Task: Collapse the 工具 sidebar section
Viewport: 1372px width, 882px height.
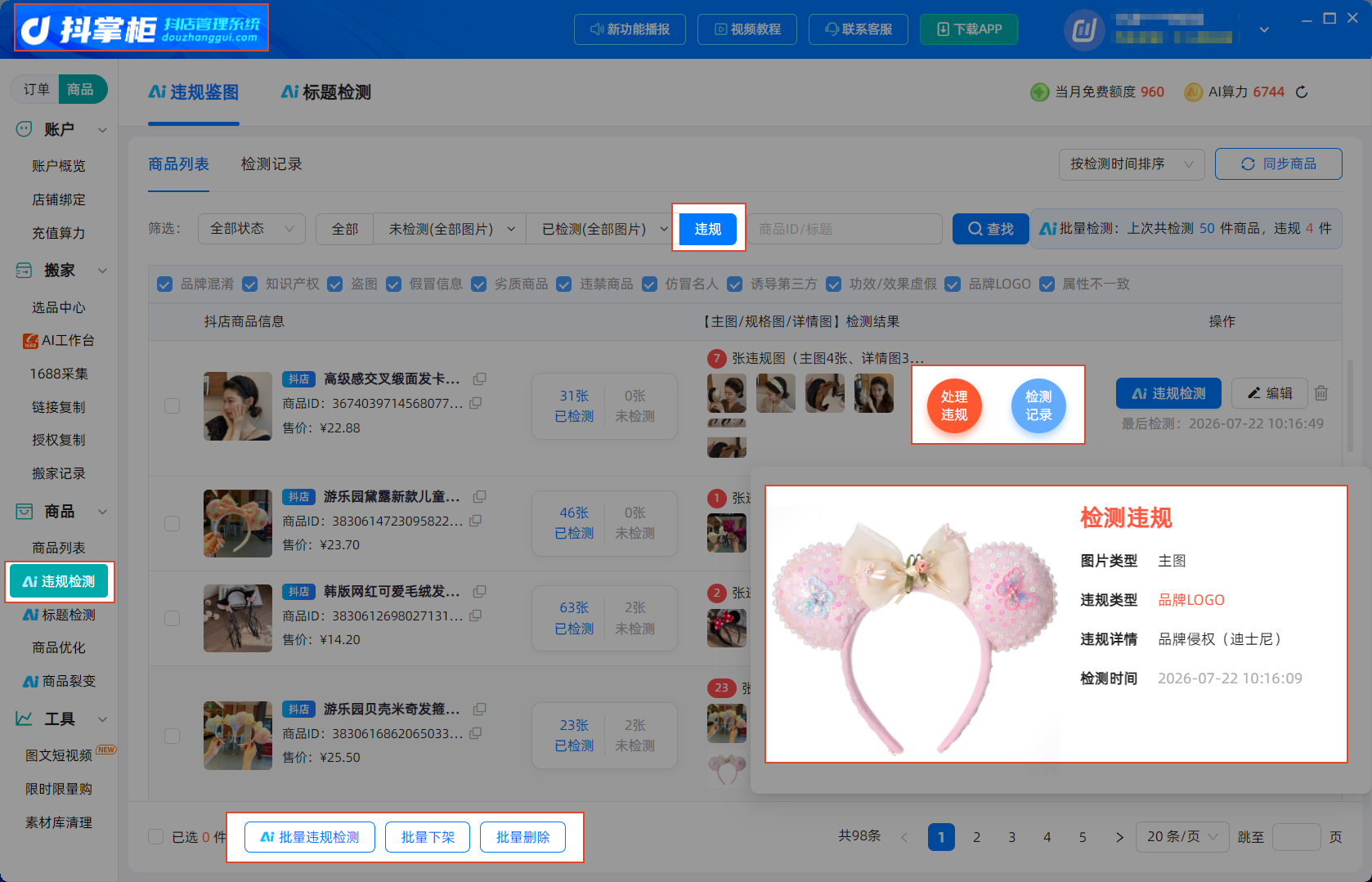Action: (103, 719)
